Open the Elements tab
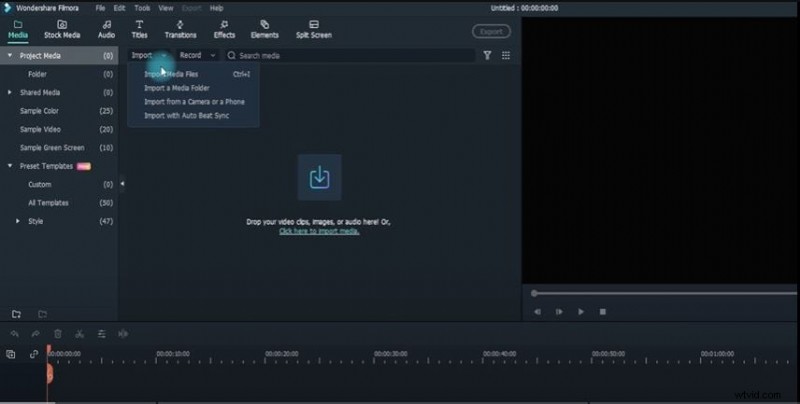This screenshot has width=800, height=404. [264, 30]
